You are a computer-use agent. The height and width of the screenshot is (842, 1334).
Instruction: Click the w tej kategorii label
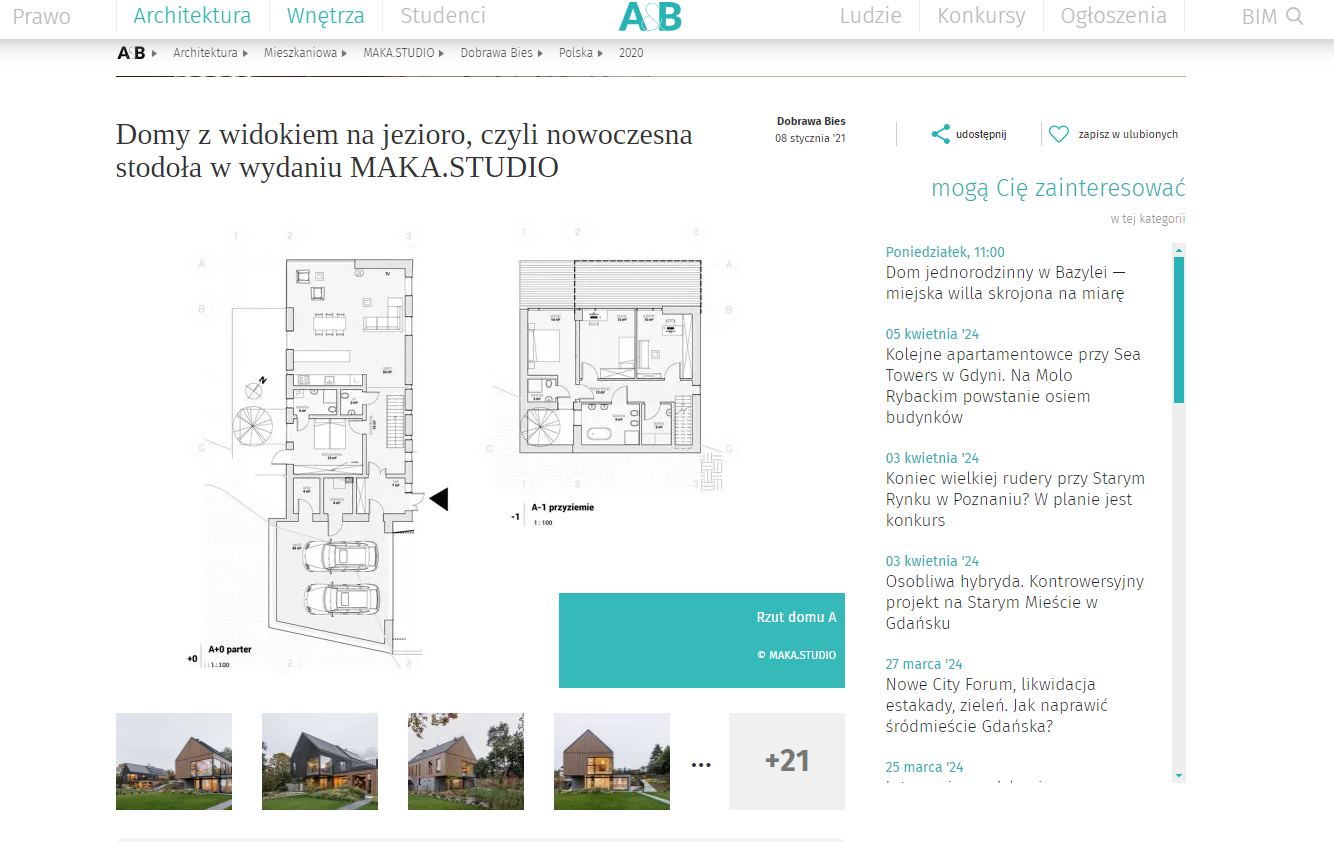tap(1148, 219)
